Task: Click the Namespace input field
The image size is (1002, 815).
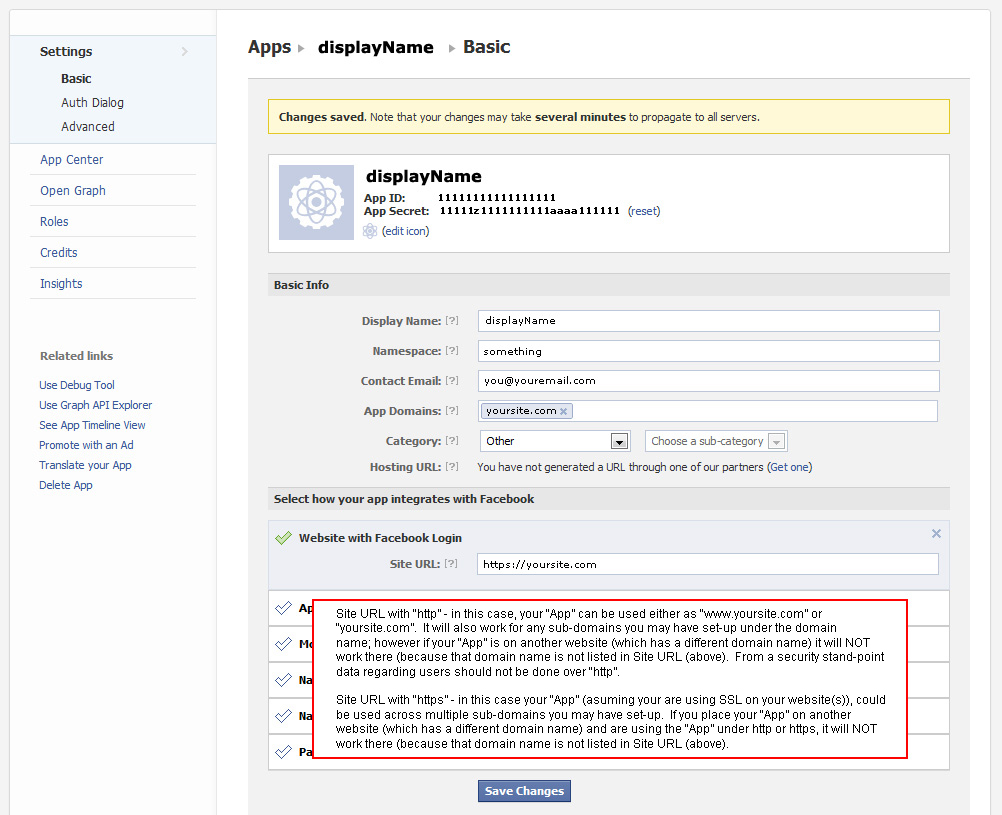Action: (709, 351)
